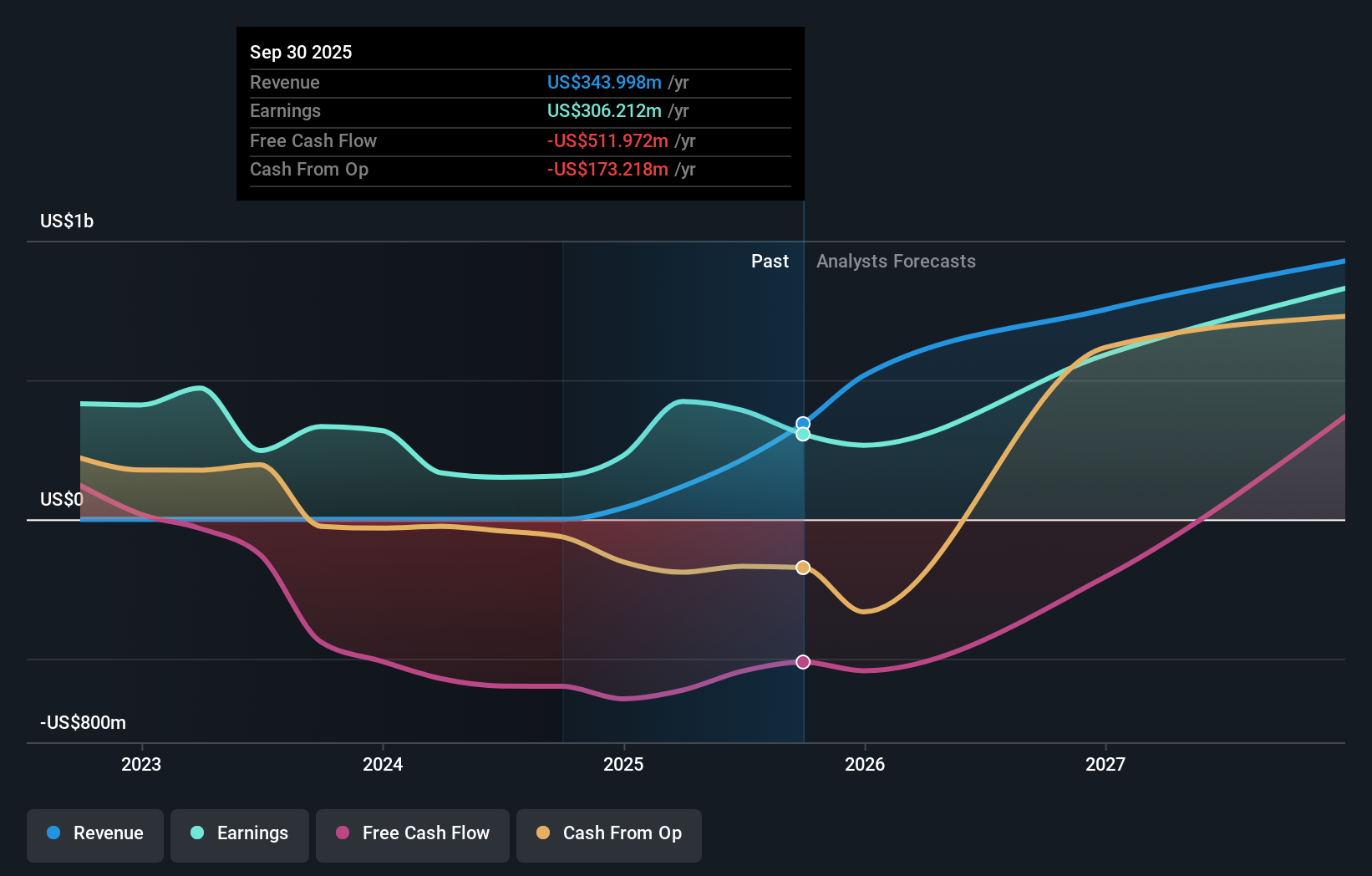Click the Earnings legend dot icon

coord(196,833)
